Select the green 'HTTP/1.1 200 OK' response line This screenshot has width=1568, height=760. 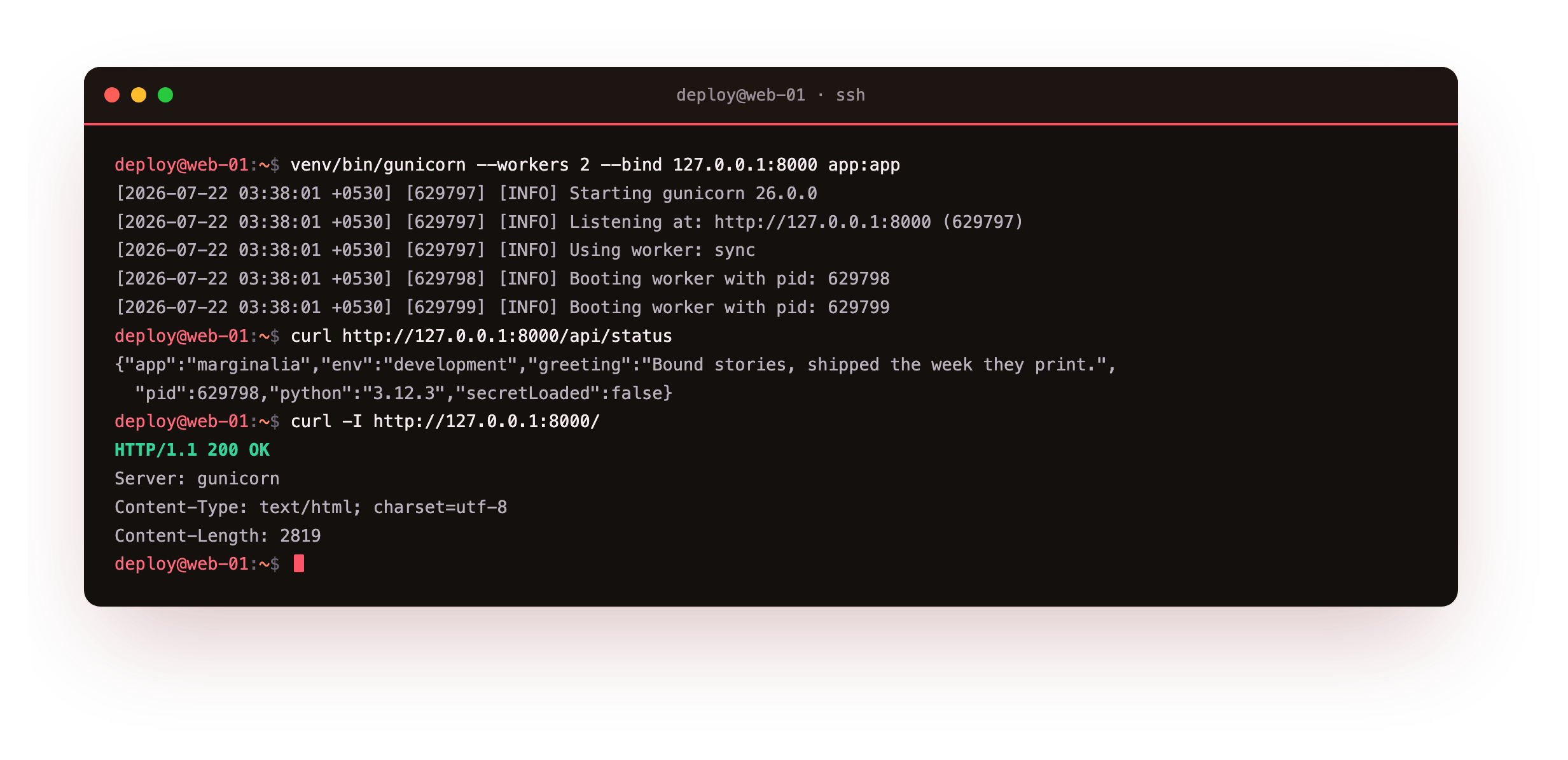pos(192,450)
